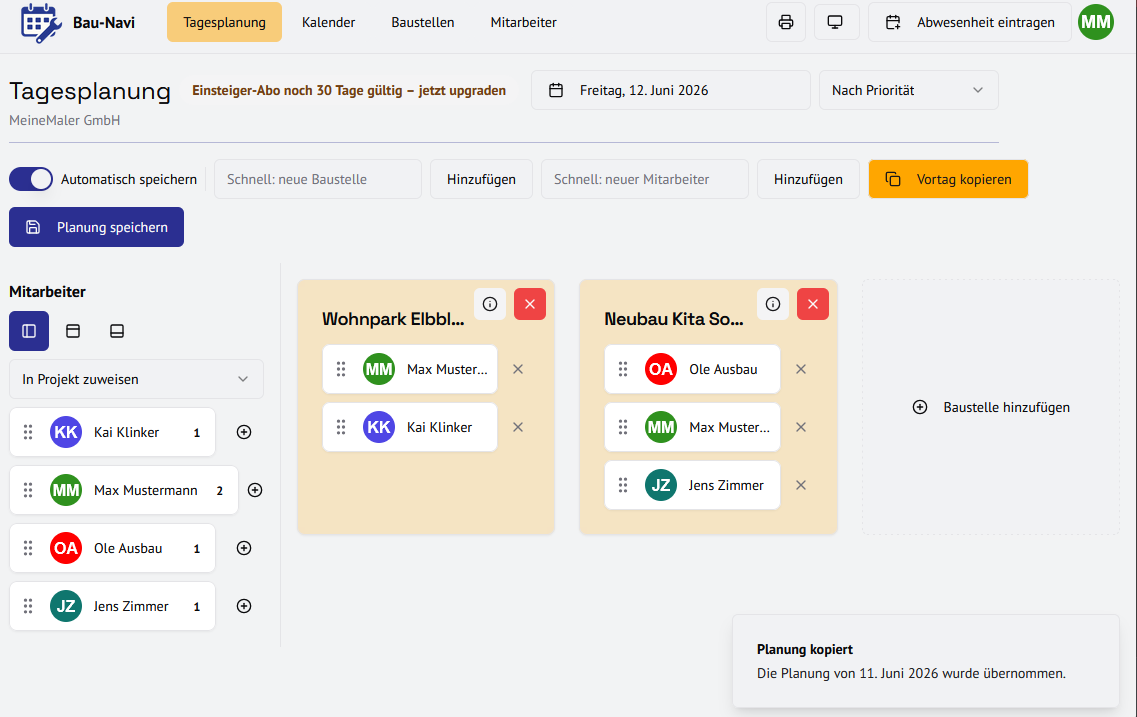
Task: Add Kai Klinker via plus icon
Action: tap(244, 432)
